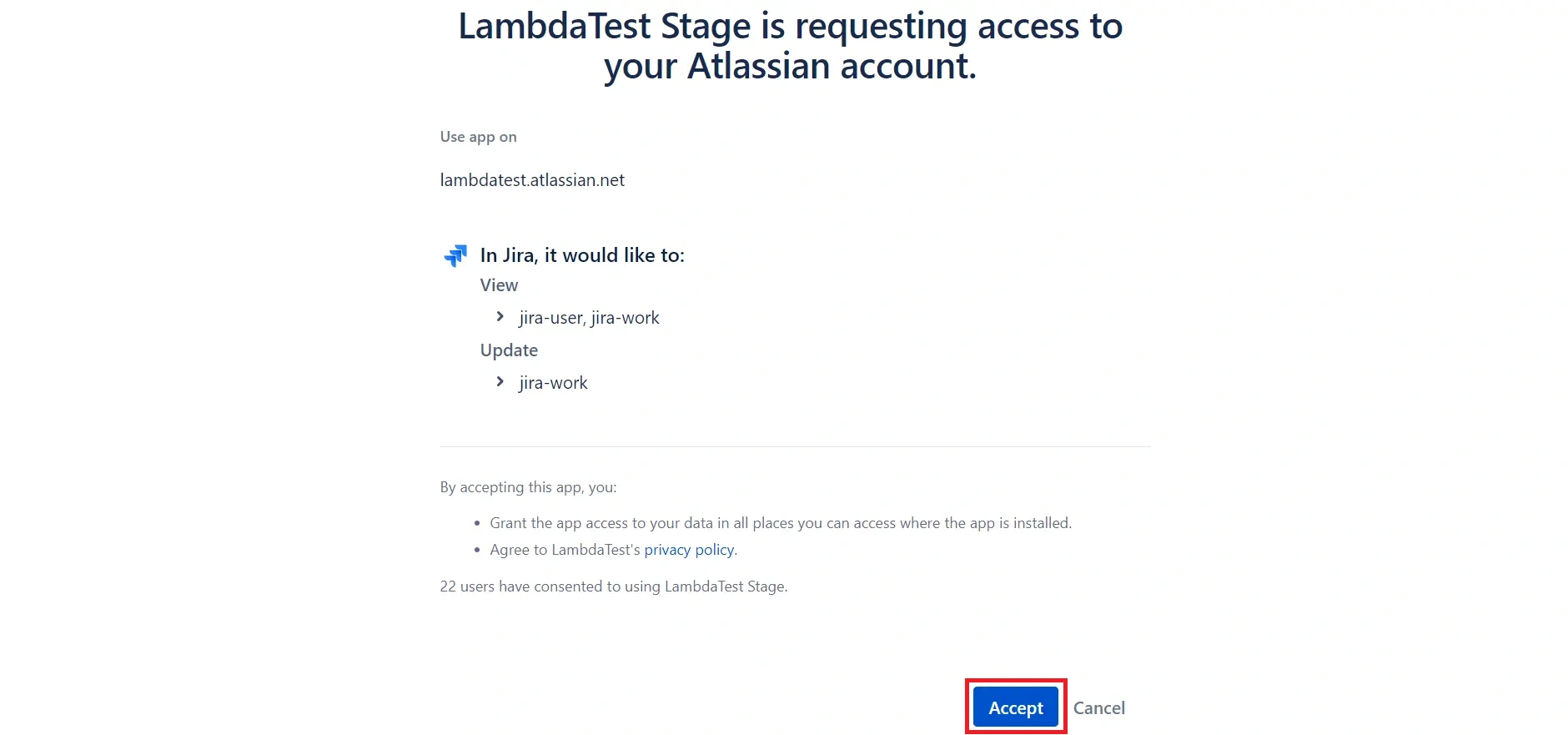Select the lambdatest.atlassian.net site text

[532, 180]
